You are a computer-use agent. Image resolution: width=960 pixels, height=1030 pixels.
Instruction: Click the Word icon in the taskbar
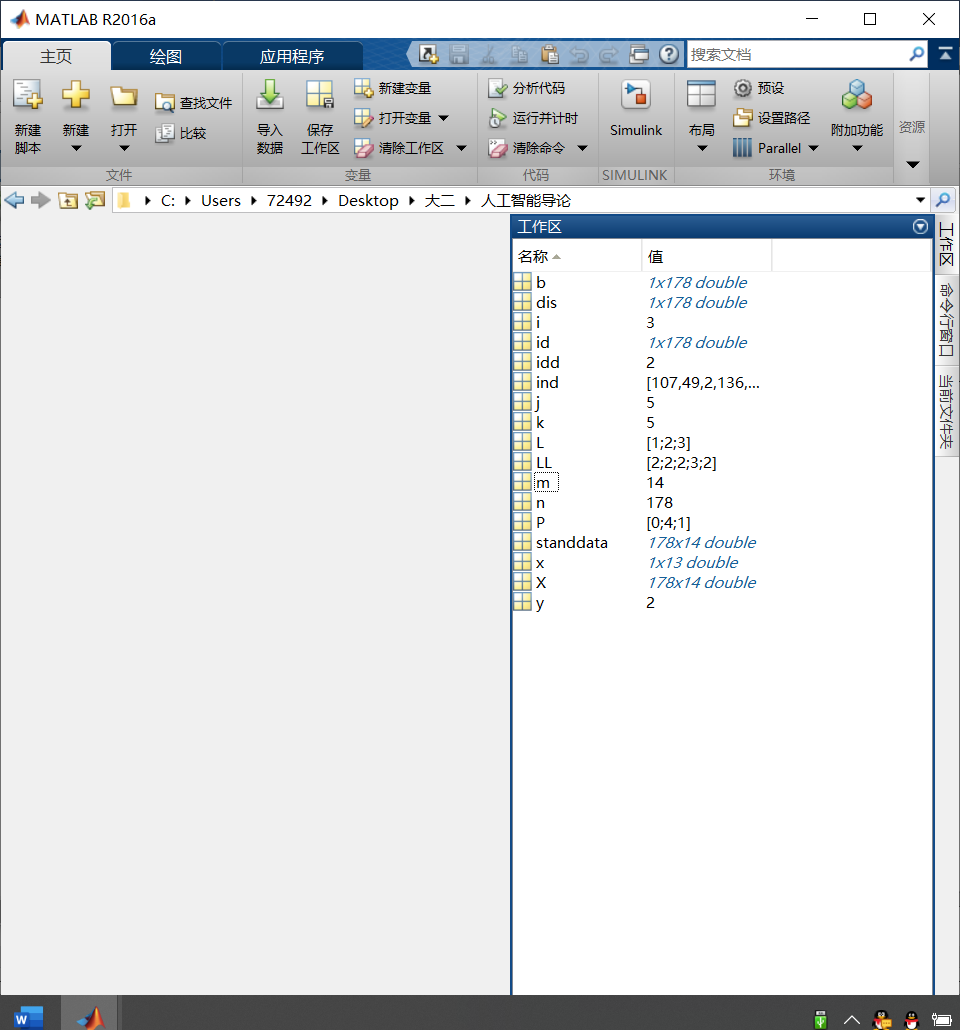tap(29, 1016)
